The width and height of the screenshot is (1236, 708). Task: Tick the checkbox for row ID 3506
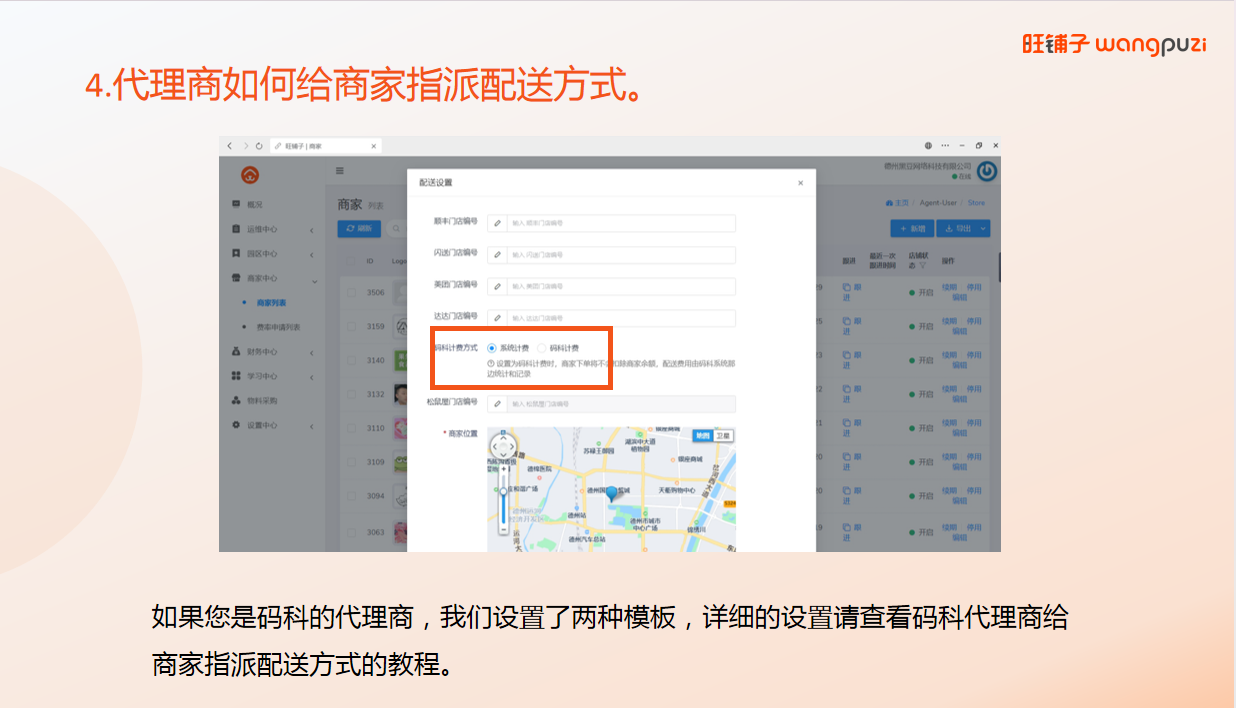(351, 293)
